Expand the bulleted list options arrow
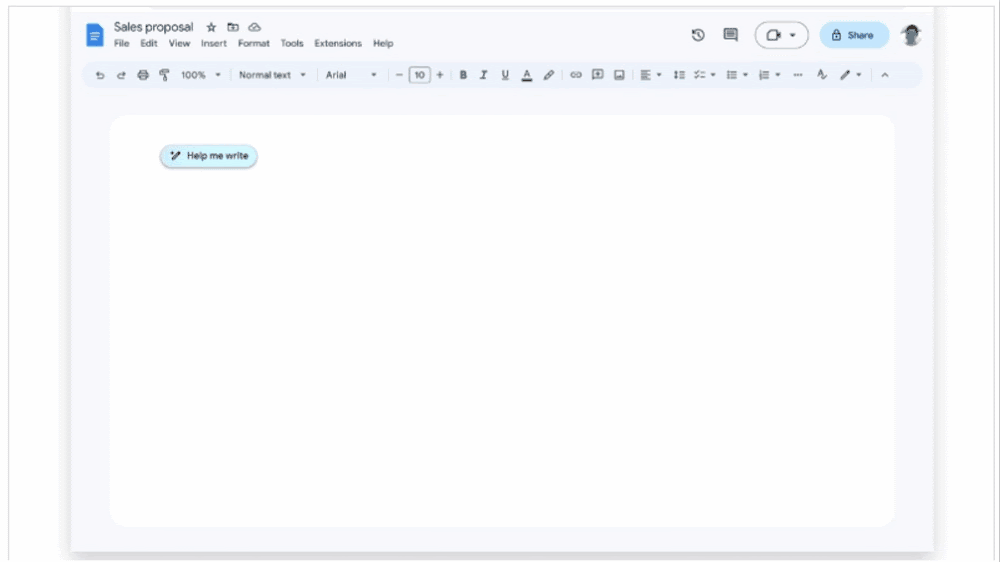Viewport: 1000px width, 562px height. pyautogui.click(x=745, y=75)
